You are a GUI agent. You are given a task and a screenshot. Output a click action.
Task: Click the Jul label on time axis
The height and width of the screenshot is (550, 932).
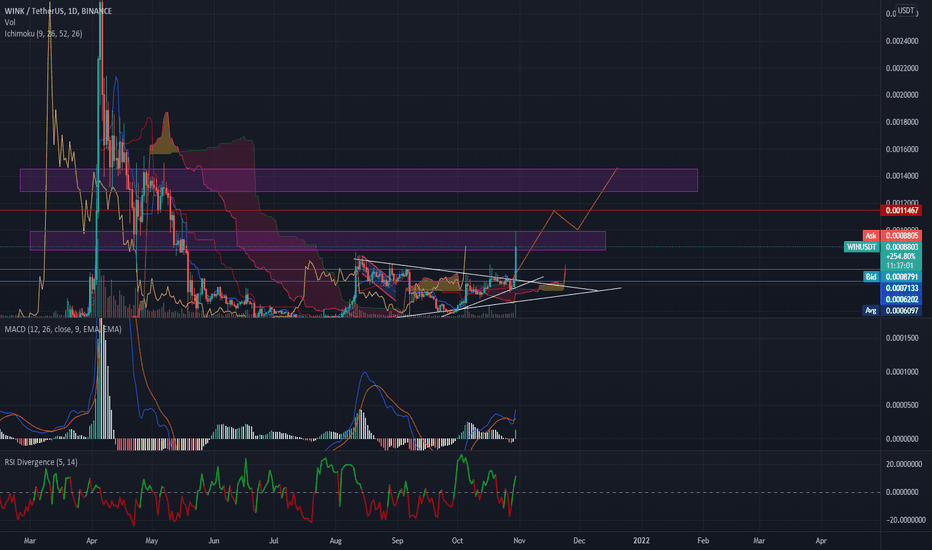pos(273,540)
